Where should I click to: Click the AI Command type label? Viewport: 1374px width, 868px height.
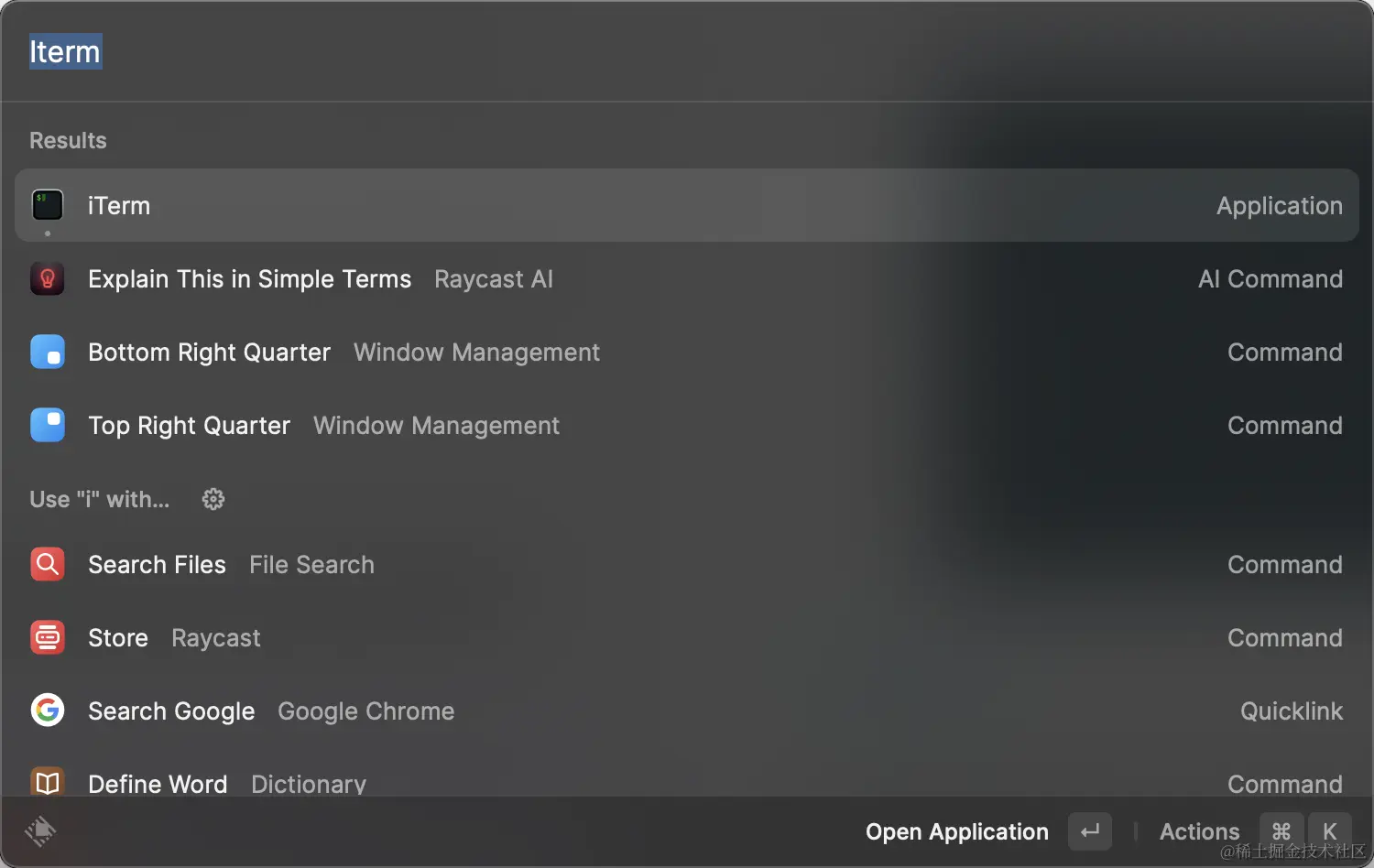1270,279
